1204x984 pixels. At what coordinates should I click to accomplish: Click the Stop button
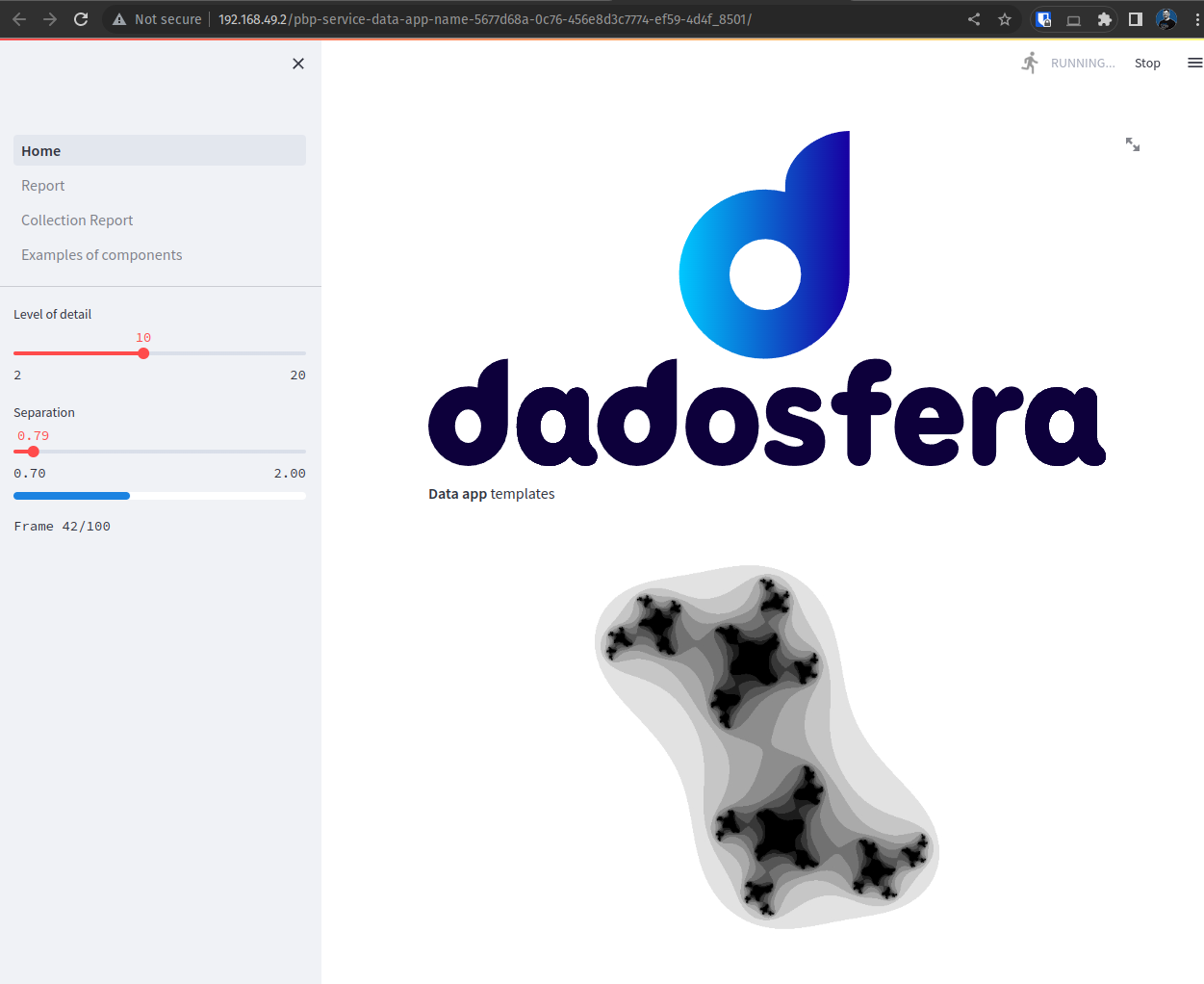(1147, 63)
